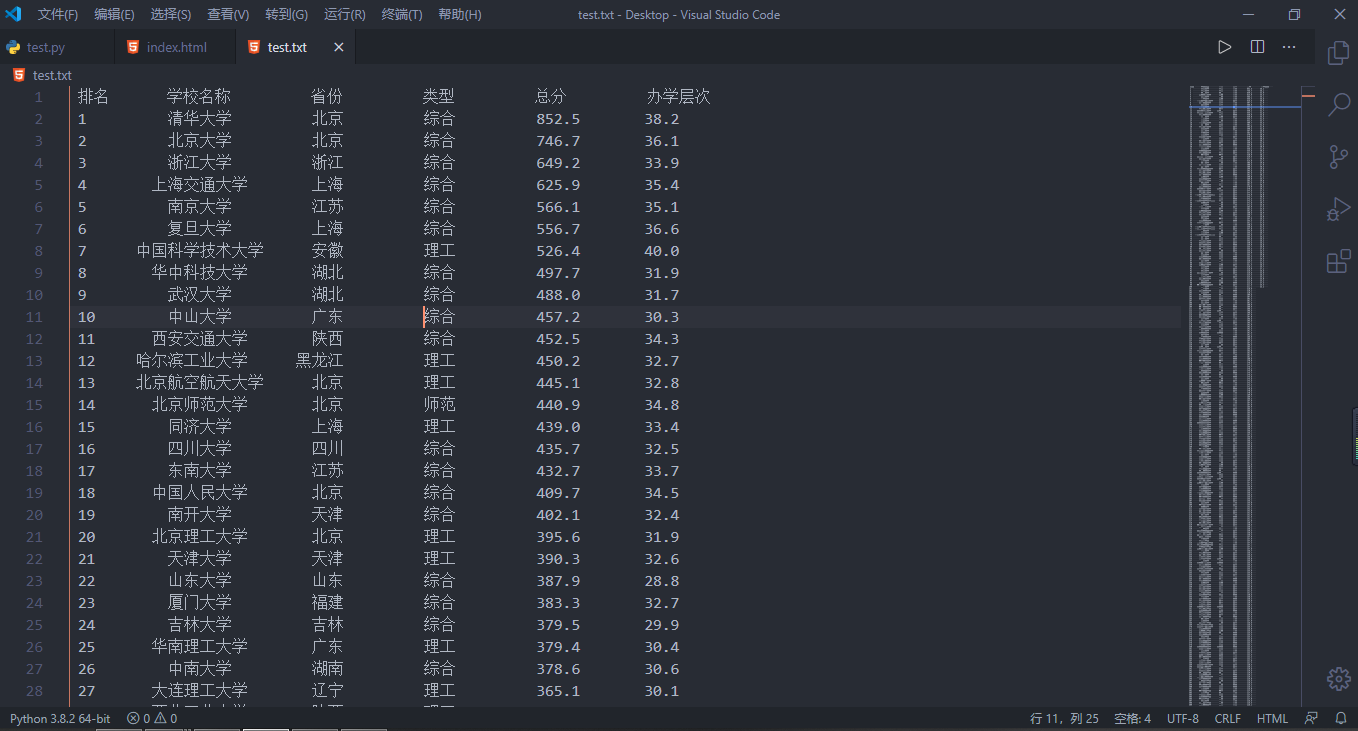
Task: Click the 行 11, 列 25 cursor position
Action: (x=1064, y=718)
